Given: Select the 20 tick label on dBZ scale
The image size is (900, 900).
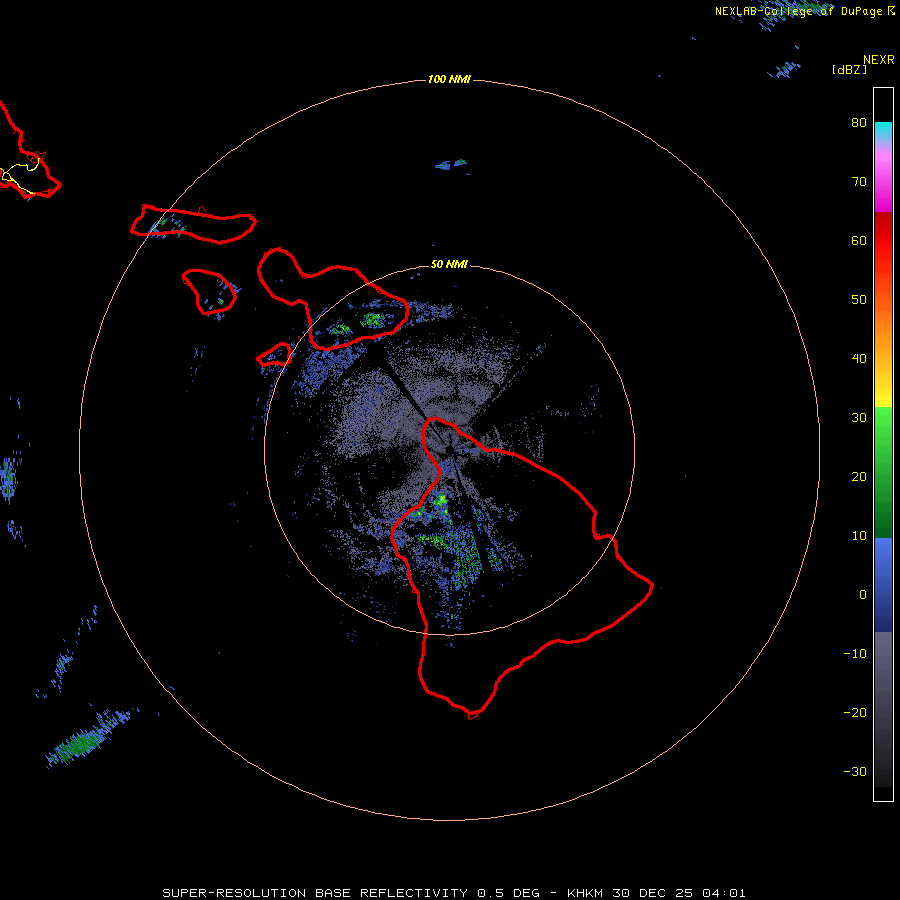Looking at the screenshot, I should point(859,477).
